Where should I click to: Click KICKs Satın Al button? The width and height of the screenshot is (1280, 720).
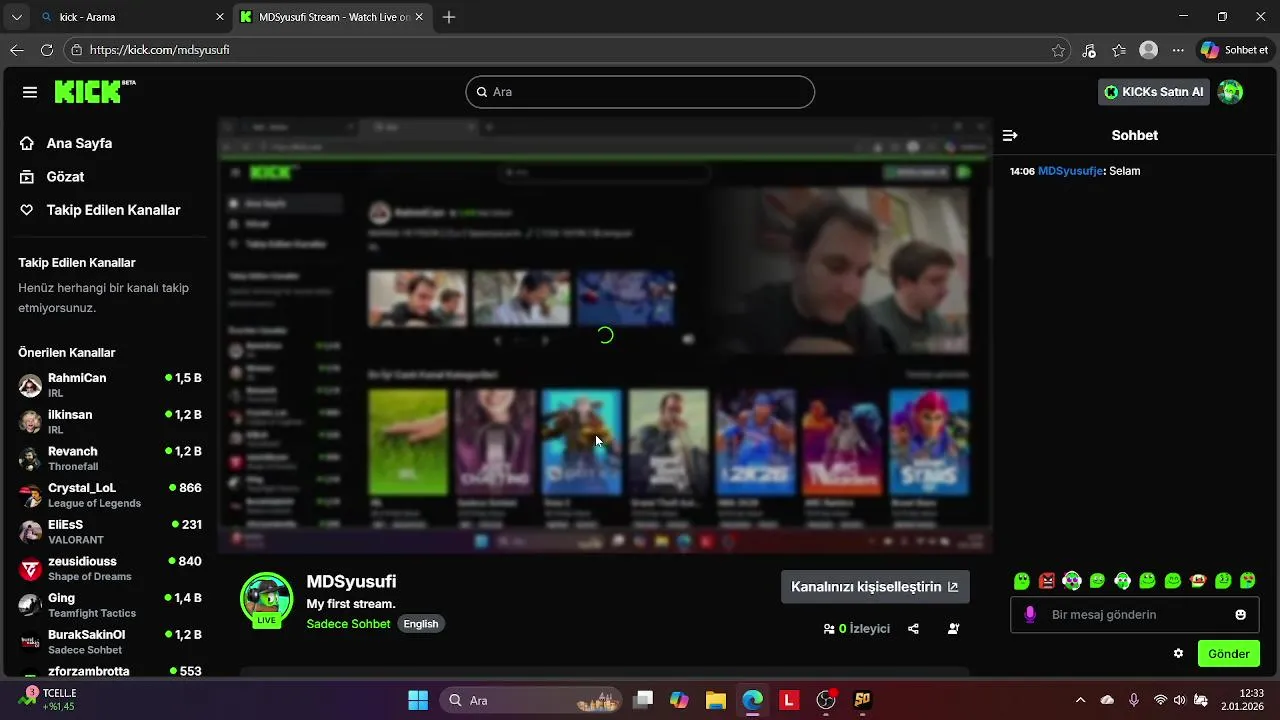(1154, 92)
